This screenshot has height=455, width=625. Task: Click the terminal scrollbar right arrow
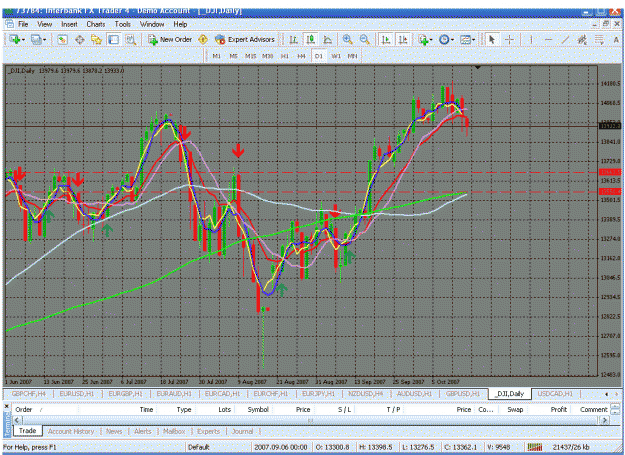point(605,420)
